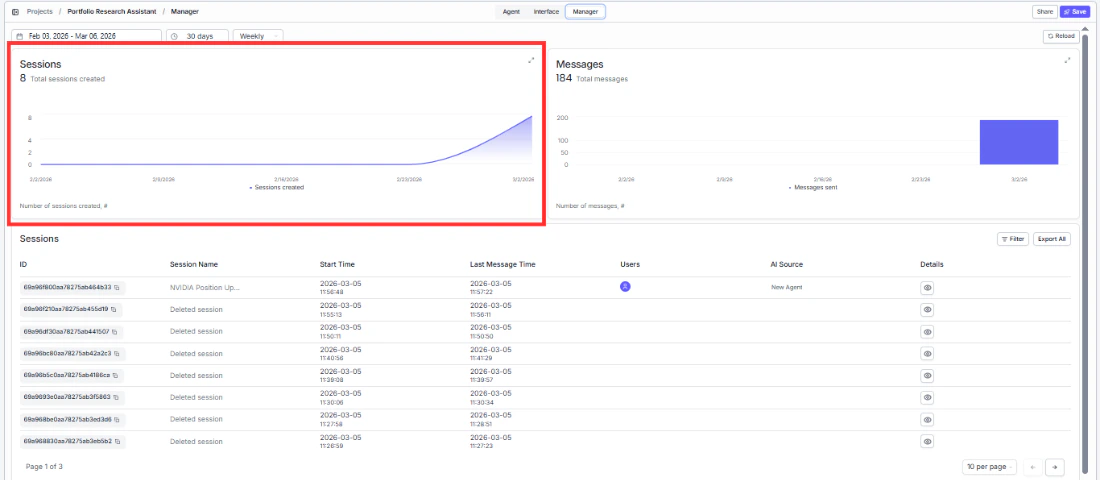1100x480 pixels.
Task: Click the user avatar in Users column
Action: point(625,286)
